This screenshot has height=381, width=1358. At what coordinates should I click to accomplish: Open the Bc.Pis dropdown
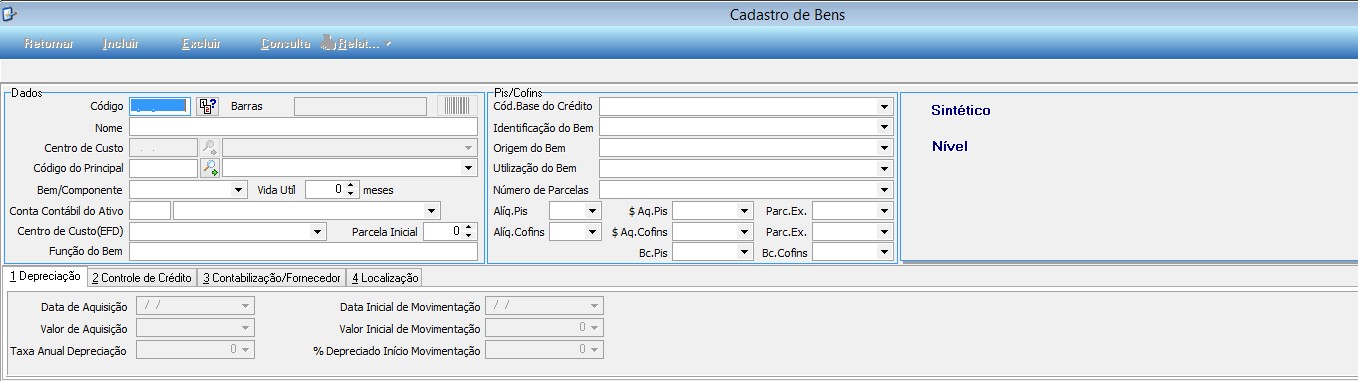click(744, 253)
